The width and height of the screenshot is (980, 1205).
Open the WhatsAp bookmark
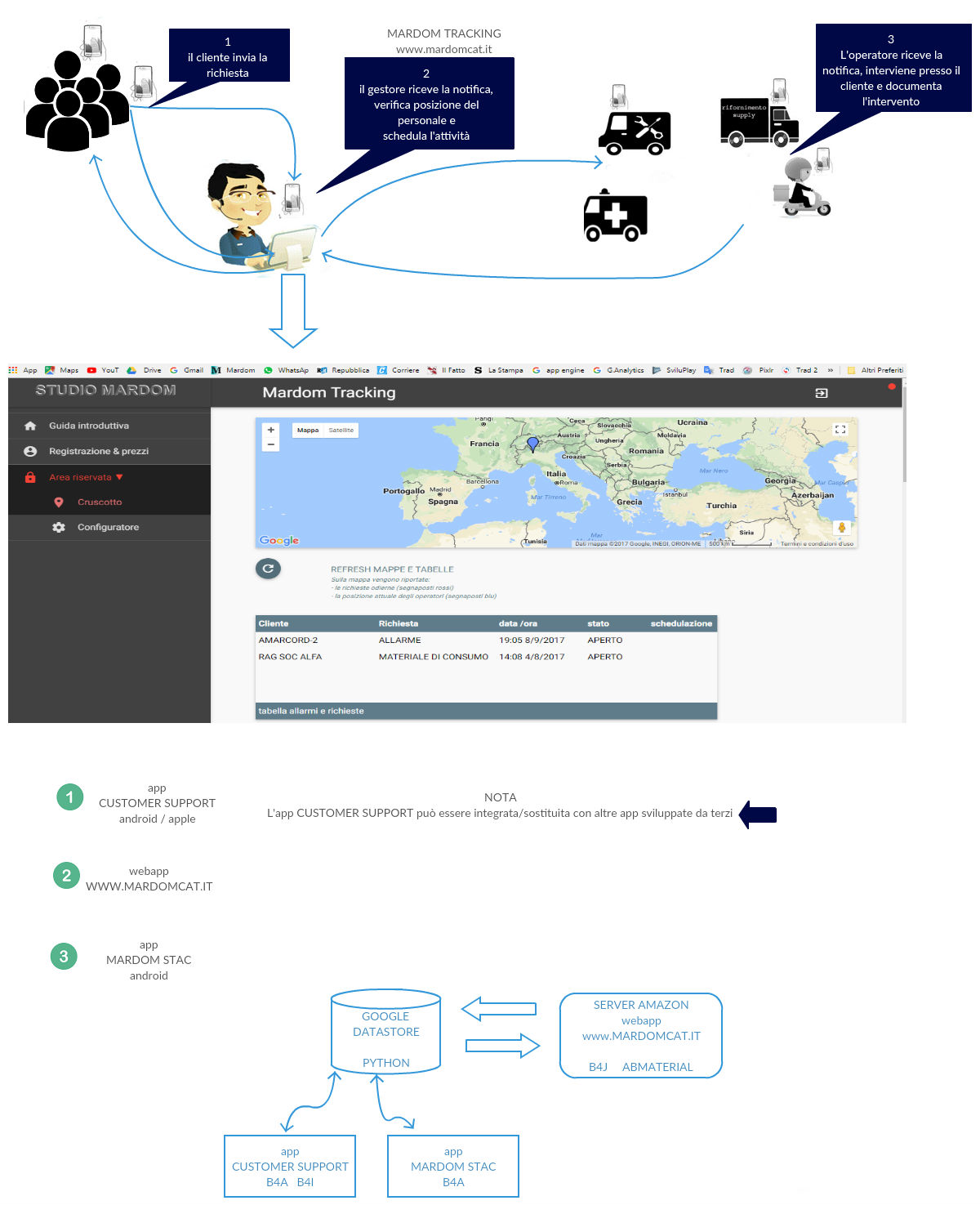click(x=286, y=370)
